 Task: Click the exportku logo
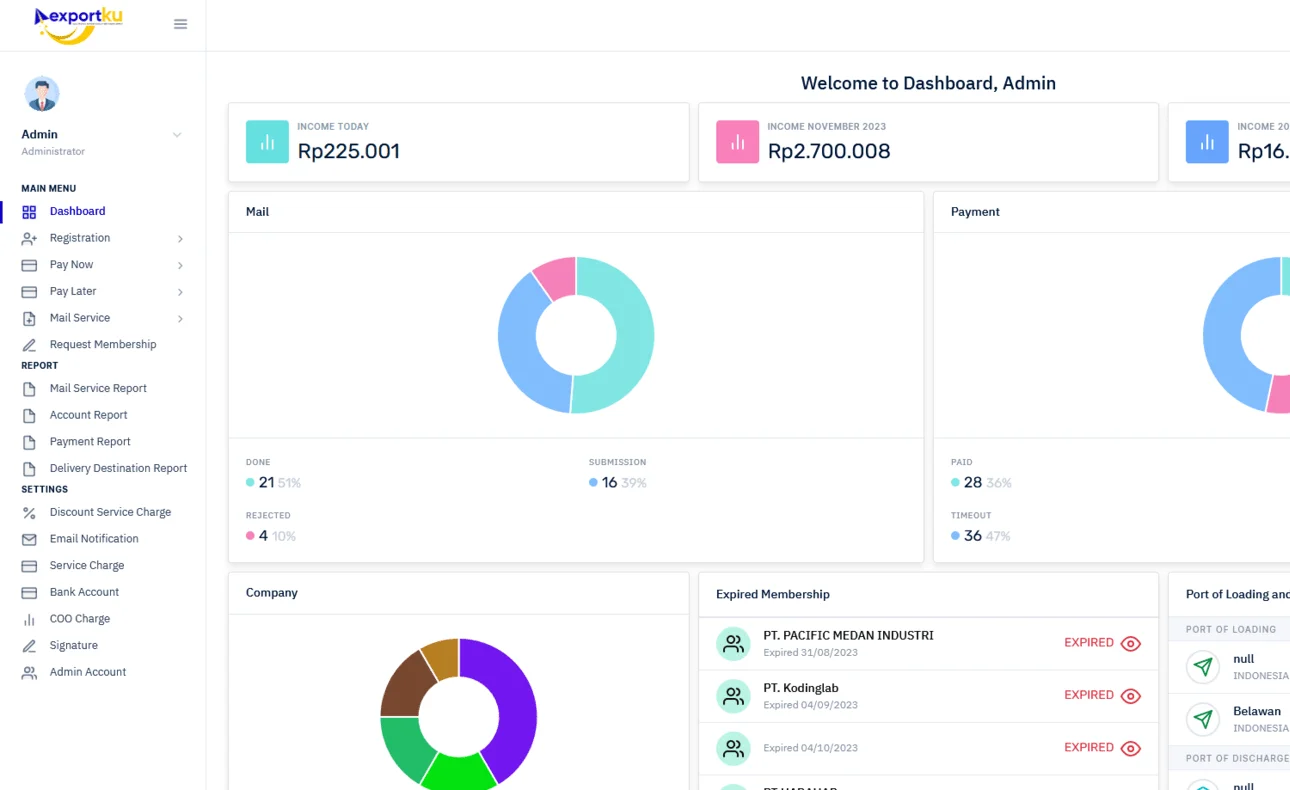[x=78, y=25]
